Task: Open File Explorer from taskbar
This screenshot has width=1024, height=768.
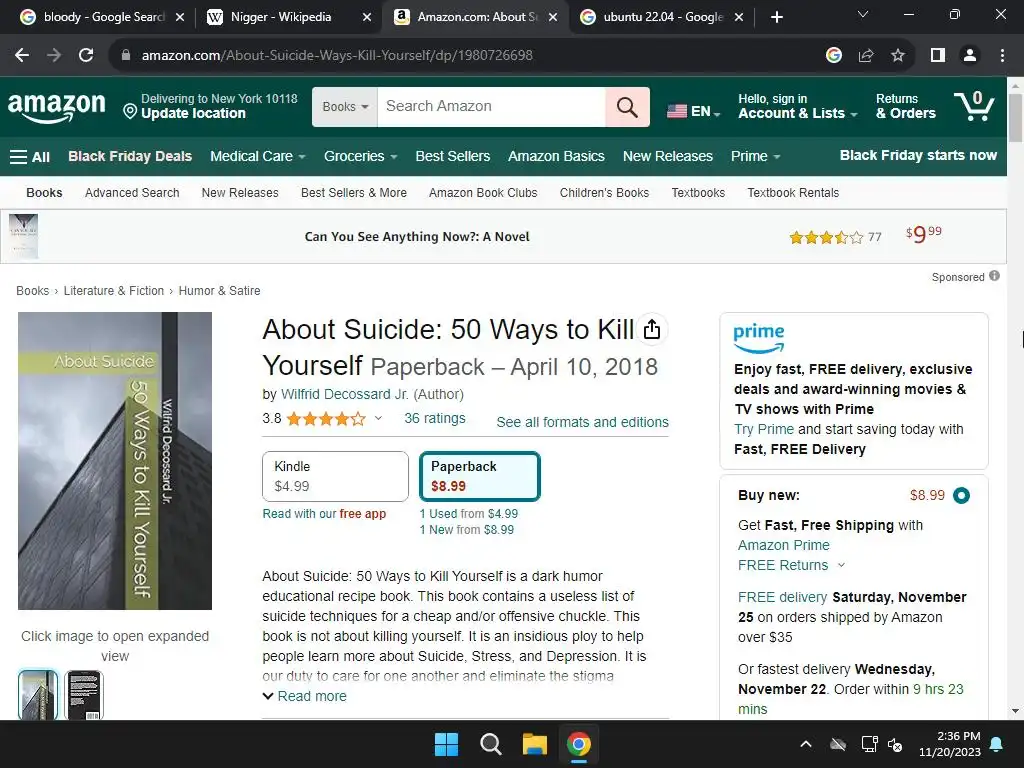Action: [534, 744]
